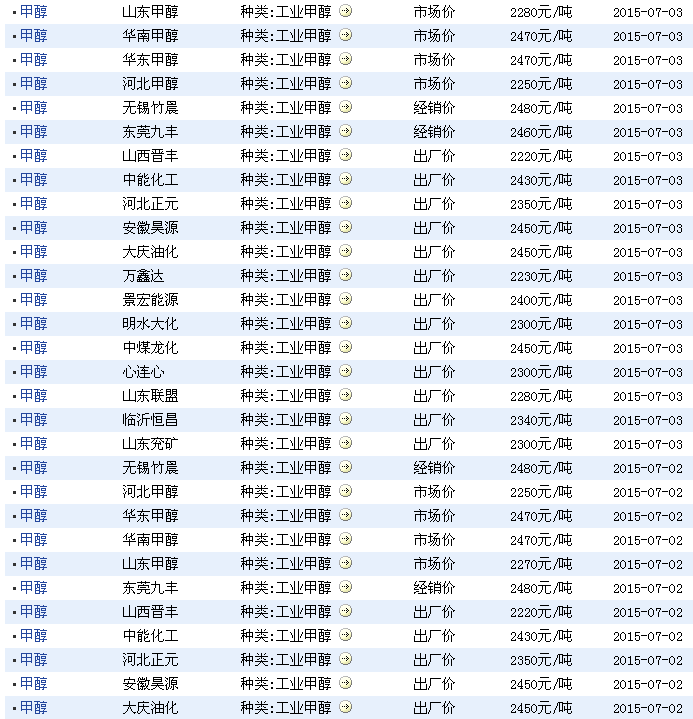Click arrow icon in 山东甲醇 2270元/吨 row

[345, 563]
